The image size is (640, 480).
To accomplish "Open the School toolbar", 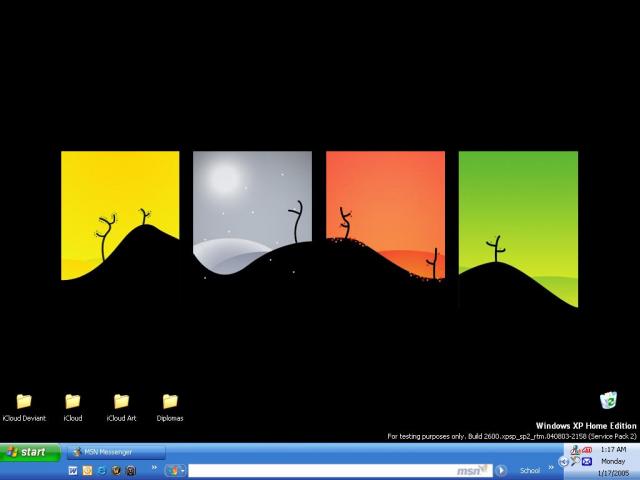I will click(x=530, y=471).
